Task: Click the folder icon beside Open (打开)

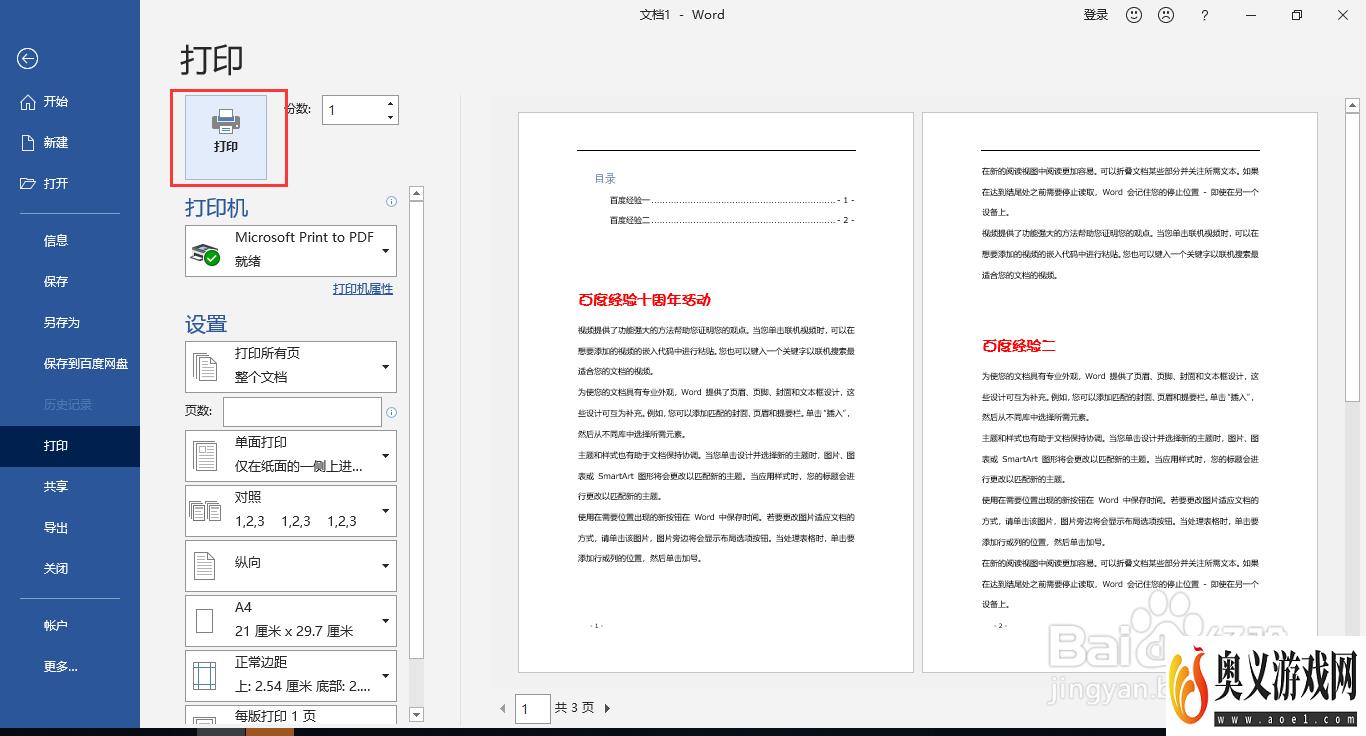Action: 28,184
